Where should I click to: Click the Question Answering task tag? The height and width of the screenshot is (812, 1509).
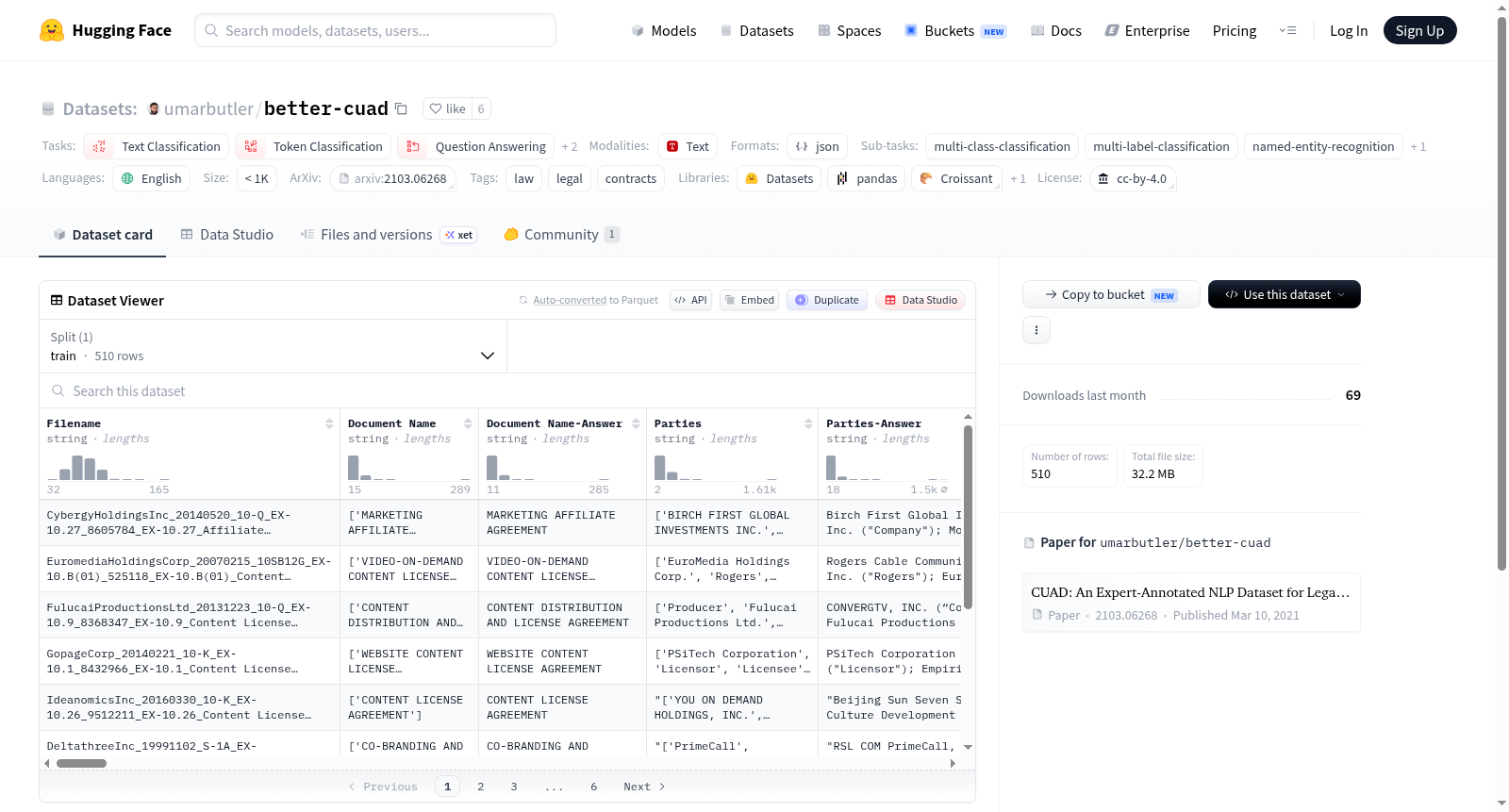pos(476,146)
